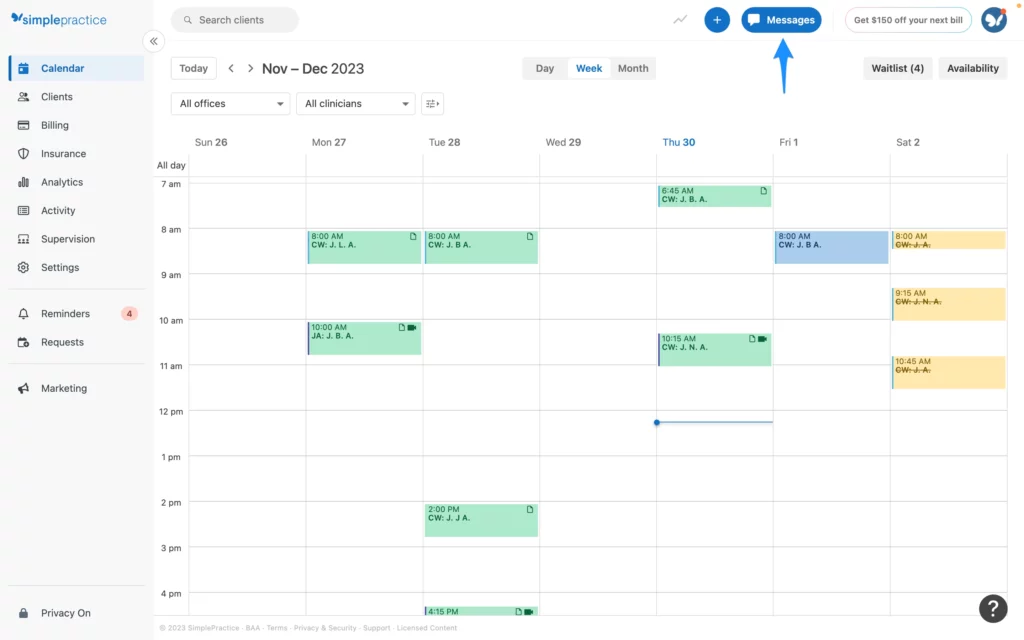This screenshot has width=1024, height=640.
Task: Open Reminders in the sidebar
Action: (x=65, y=314)
